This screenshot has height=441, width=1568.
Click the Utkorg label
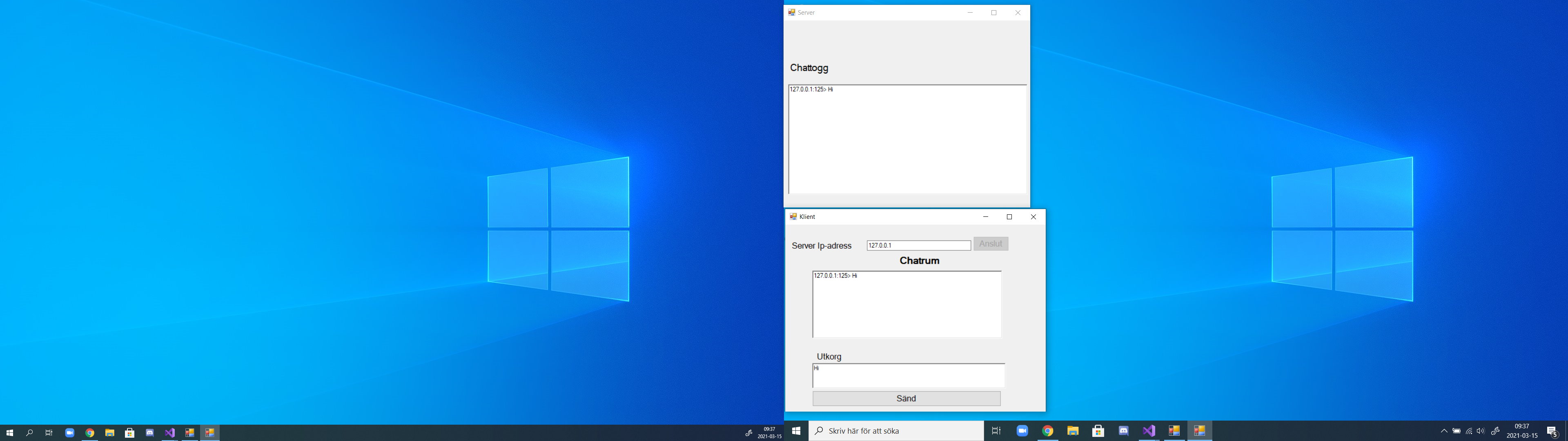[x=829, y=356]
